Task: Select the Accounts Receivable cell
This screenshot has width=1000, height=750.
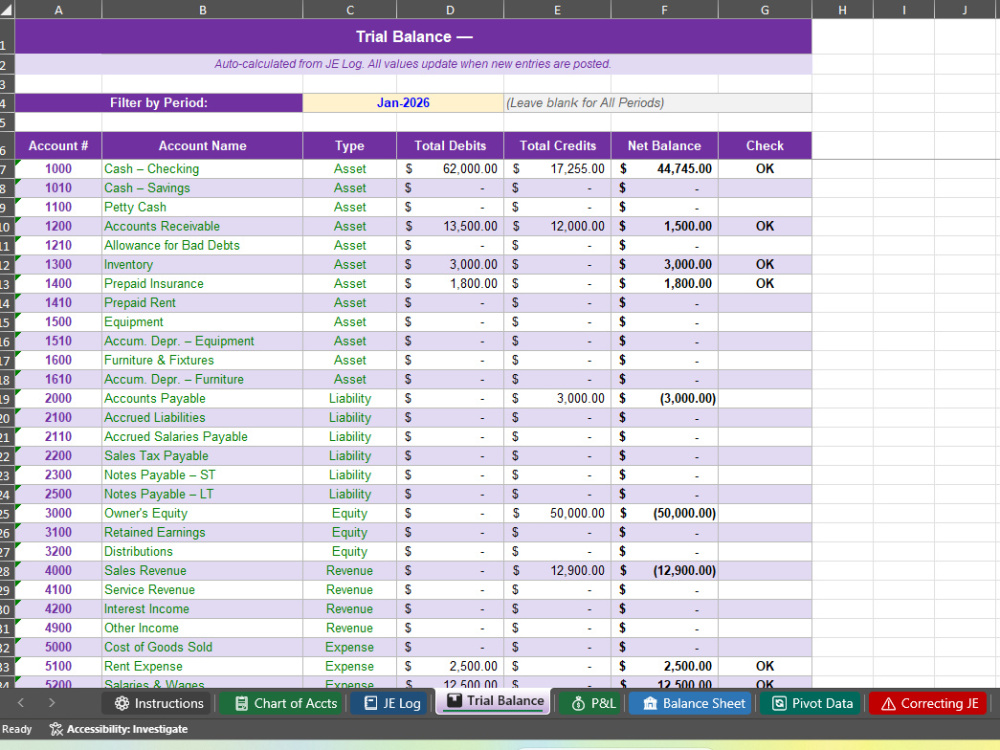Action: click(202, 226)
